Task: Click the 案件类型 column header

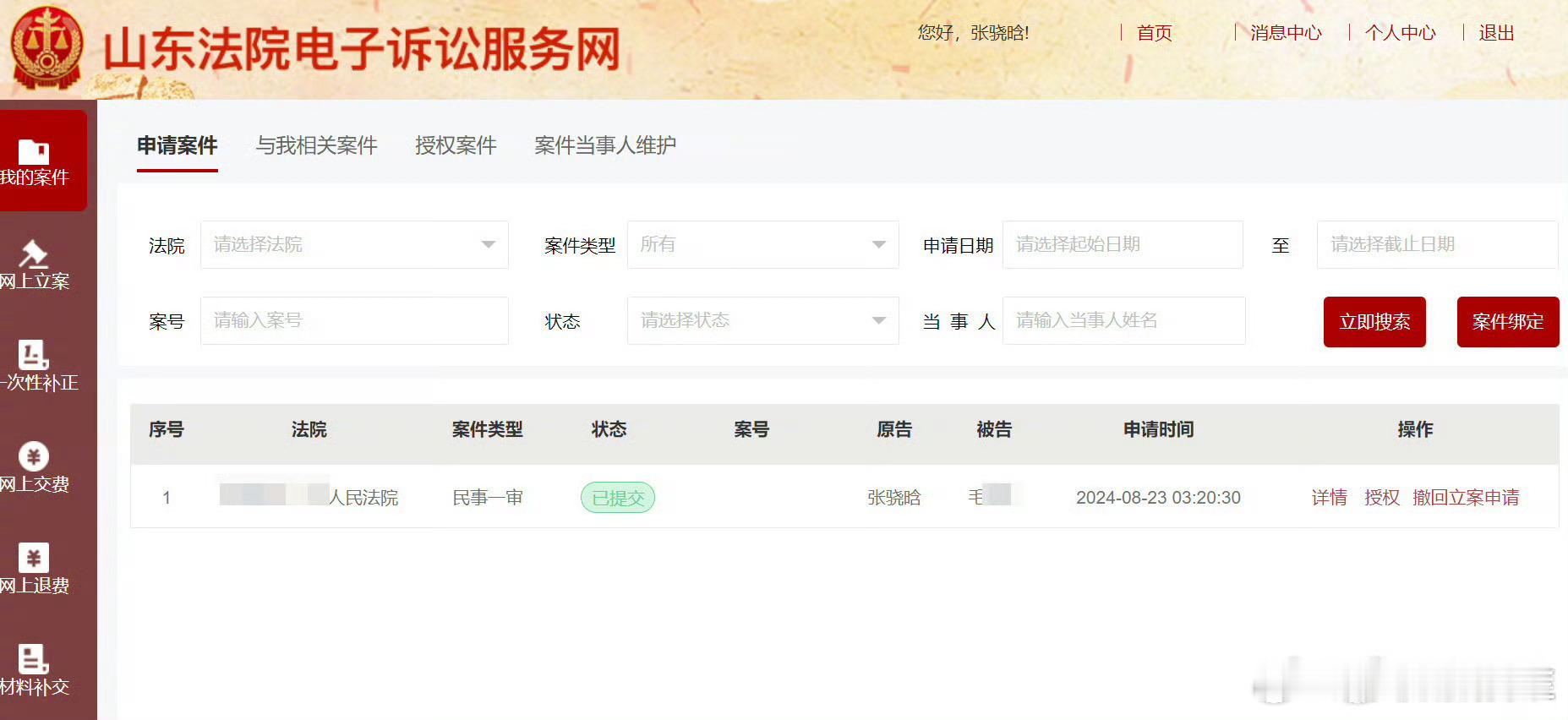Action: coord(488,429)
